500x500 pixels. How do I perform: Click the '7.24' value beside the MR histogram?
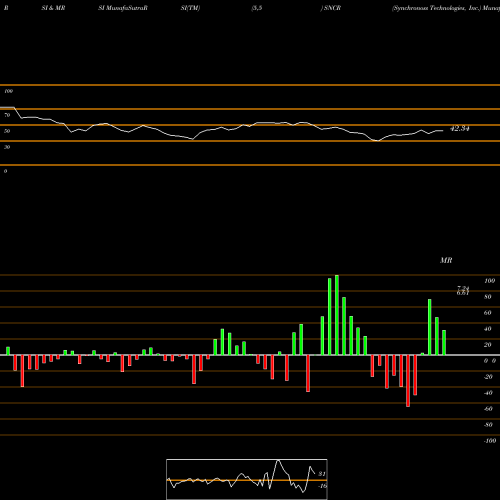point(463,288)
